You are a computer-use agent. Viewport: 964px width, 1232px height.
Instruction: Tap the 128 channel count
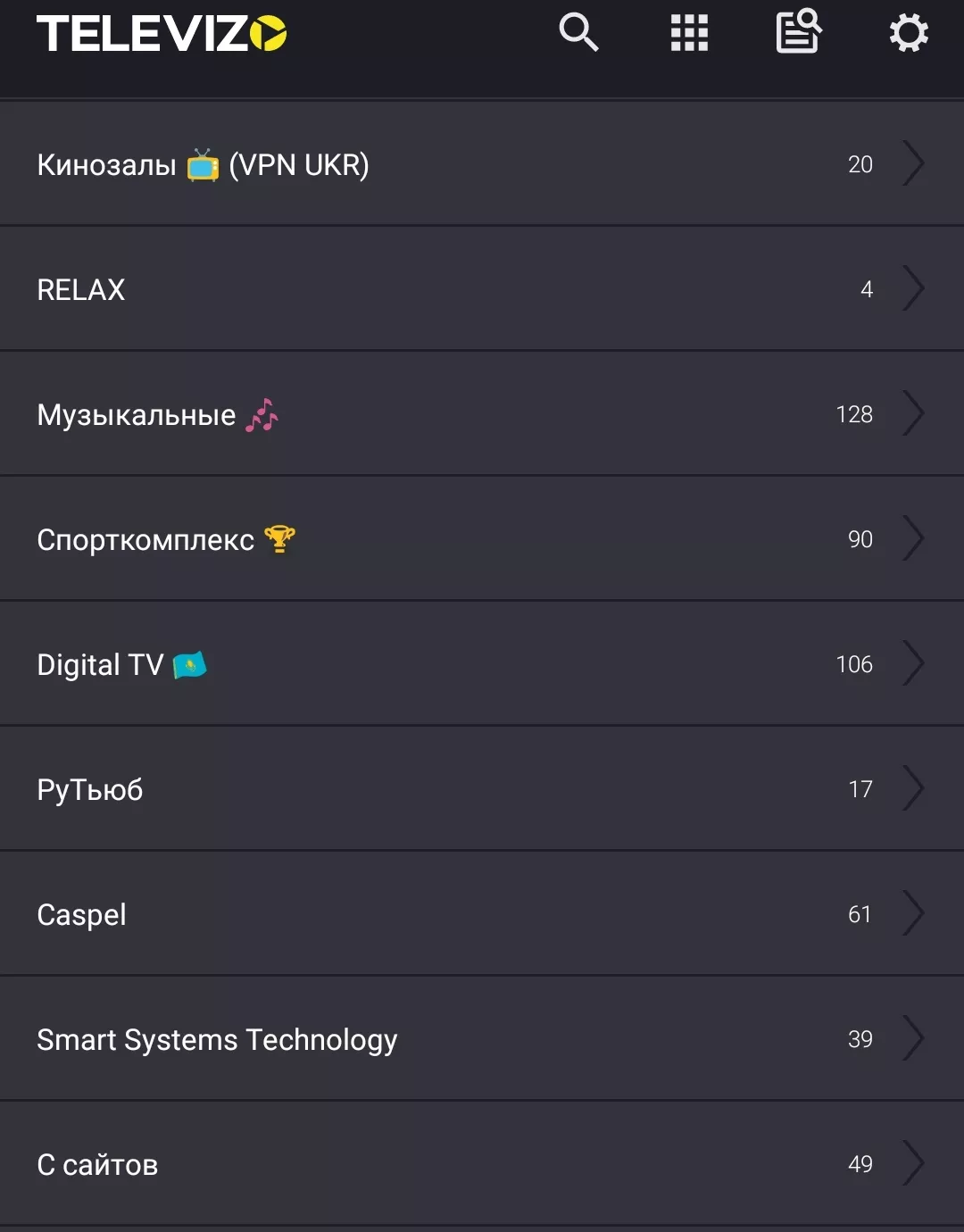point(854,414)
